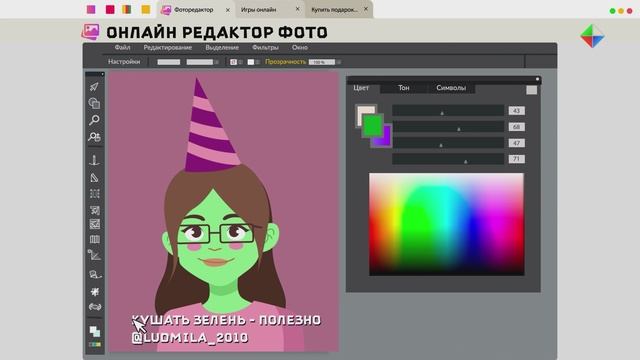
Task: Toggle the white square option in options bar
Action: pyautogui.click(x=251, y=62)
